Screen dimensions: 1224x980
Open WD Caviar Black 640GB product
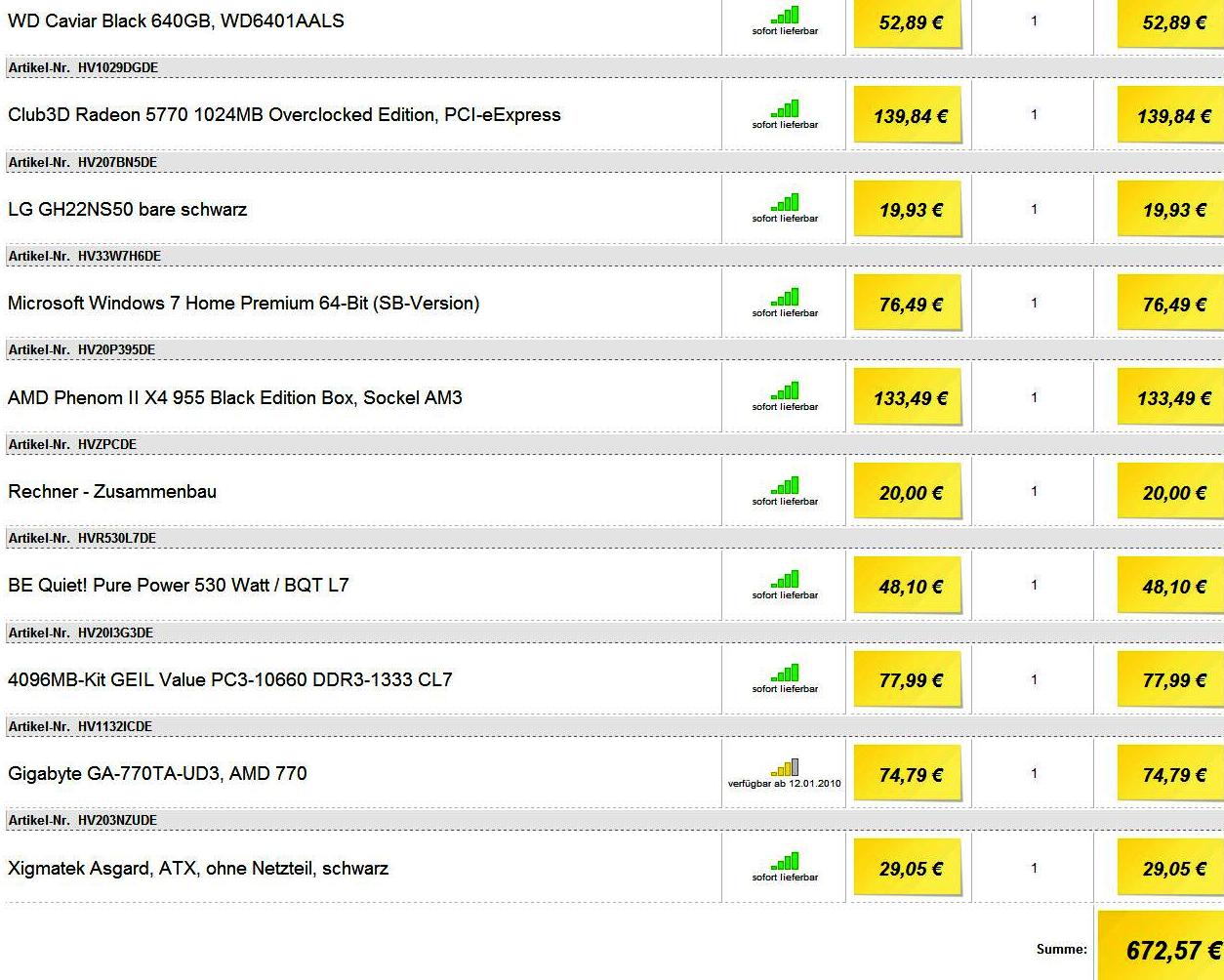(176, 20)
